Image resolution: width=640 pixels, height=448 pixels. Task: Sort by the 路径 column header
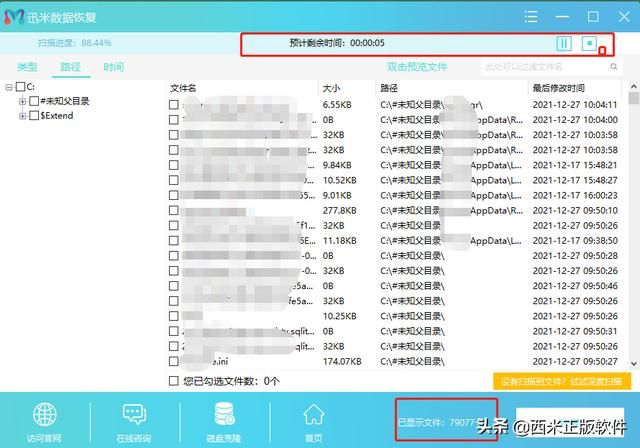pos(389,88)
